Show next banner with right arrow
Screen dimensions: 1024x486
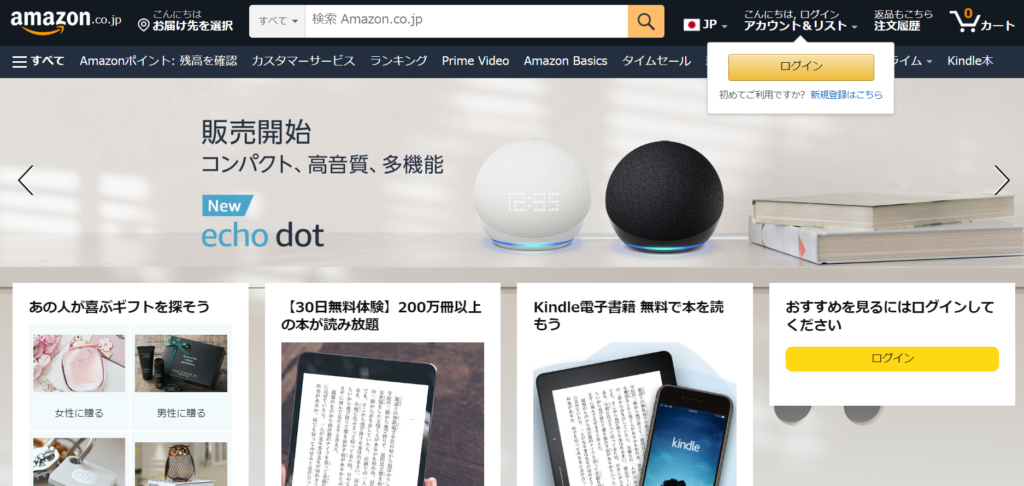[x=1001, y=180]
